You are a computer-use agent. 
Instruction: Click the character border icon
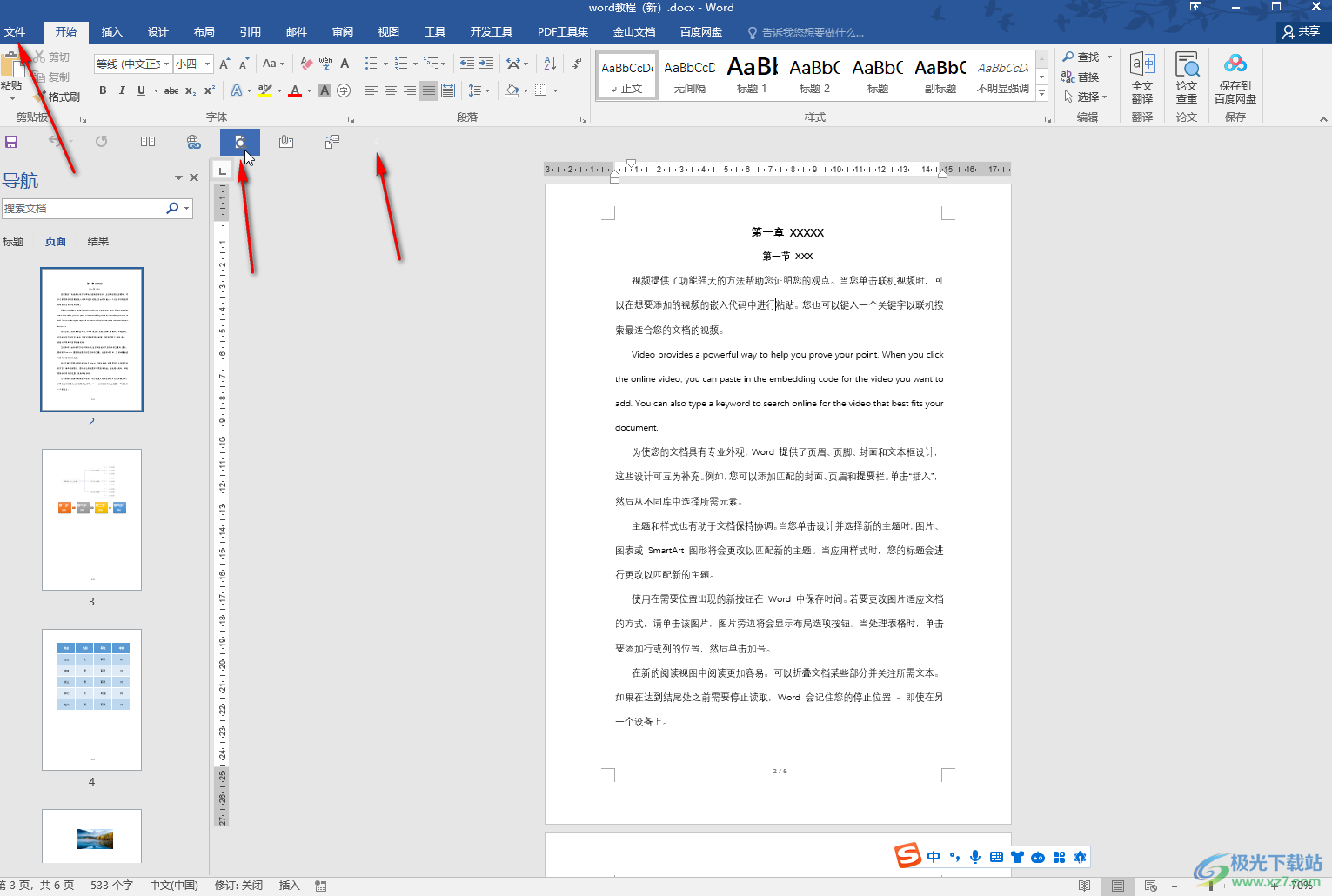tap(345, 64)
